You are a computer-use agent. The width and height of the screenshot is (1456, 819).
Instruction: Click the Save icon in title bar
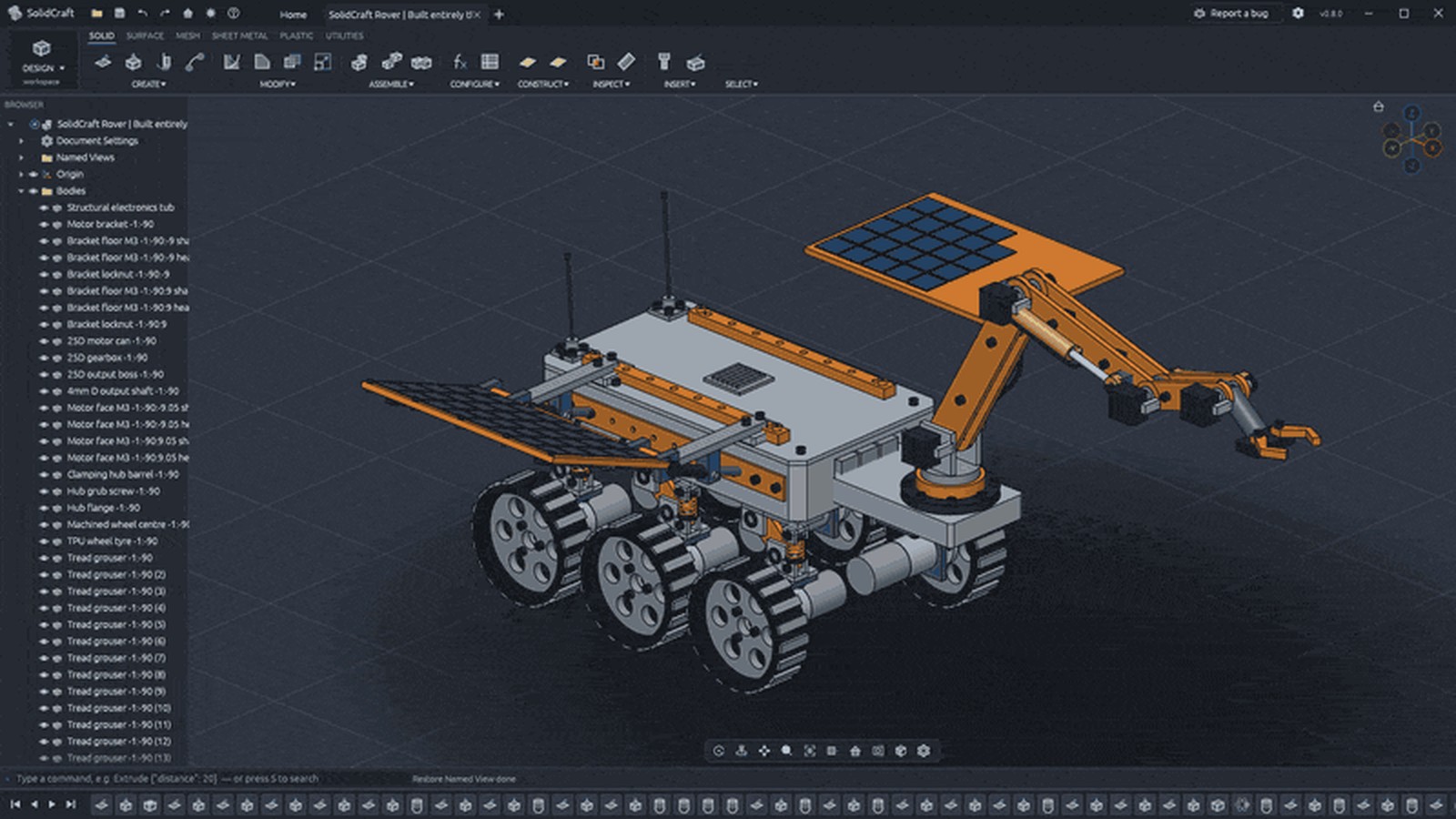coord(119,14)
